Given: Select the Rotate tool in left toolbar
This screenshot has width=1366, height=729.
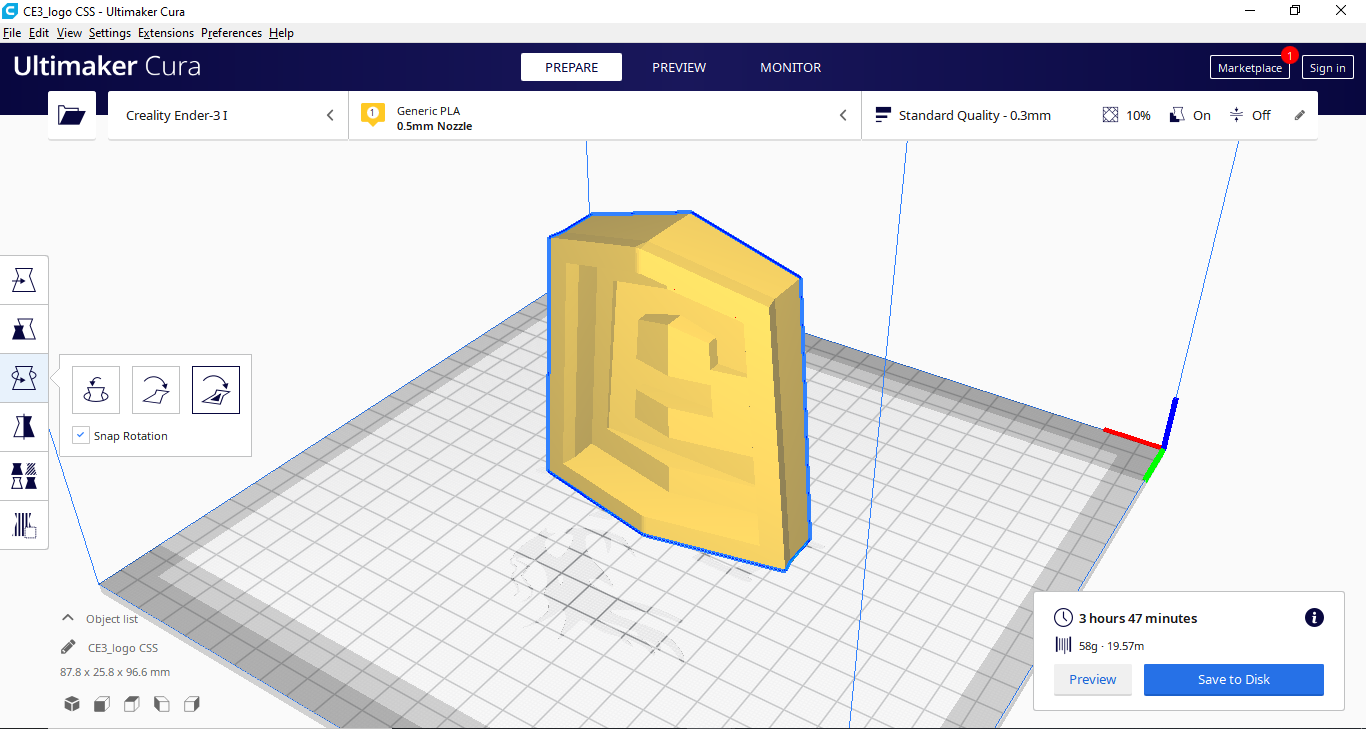Looking at the screenshot, I should pos(24,378).
